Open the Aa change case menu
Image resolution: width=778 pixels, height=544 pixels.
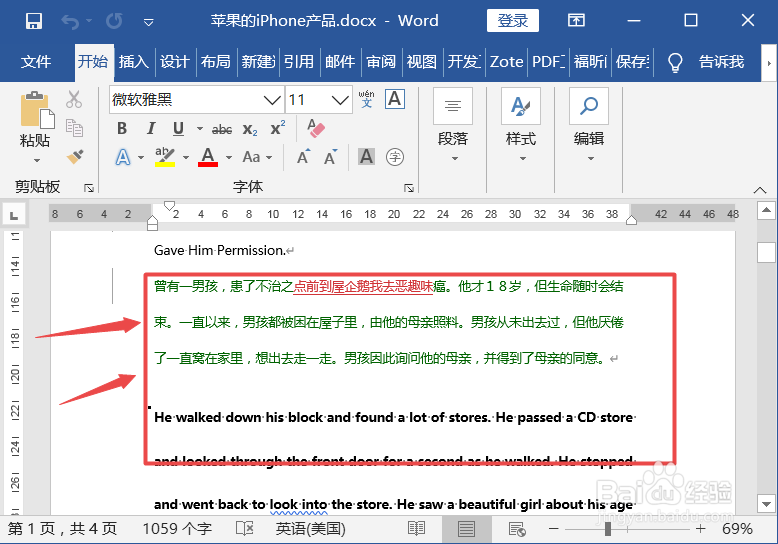click(x=257, y=157)
